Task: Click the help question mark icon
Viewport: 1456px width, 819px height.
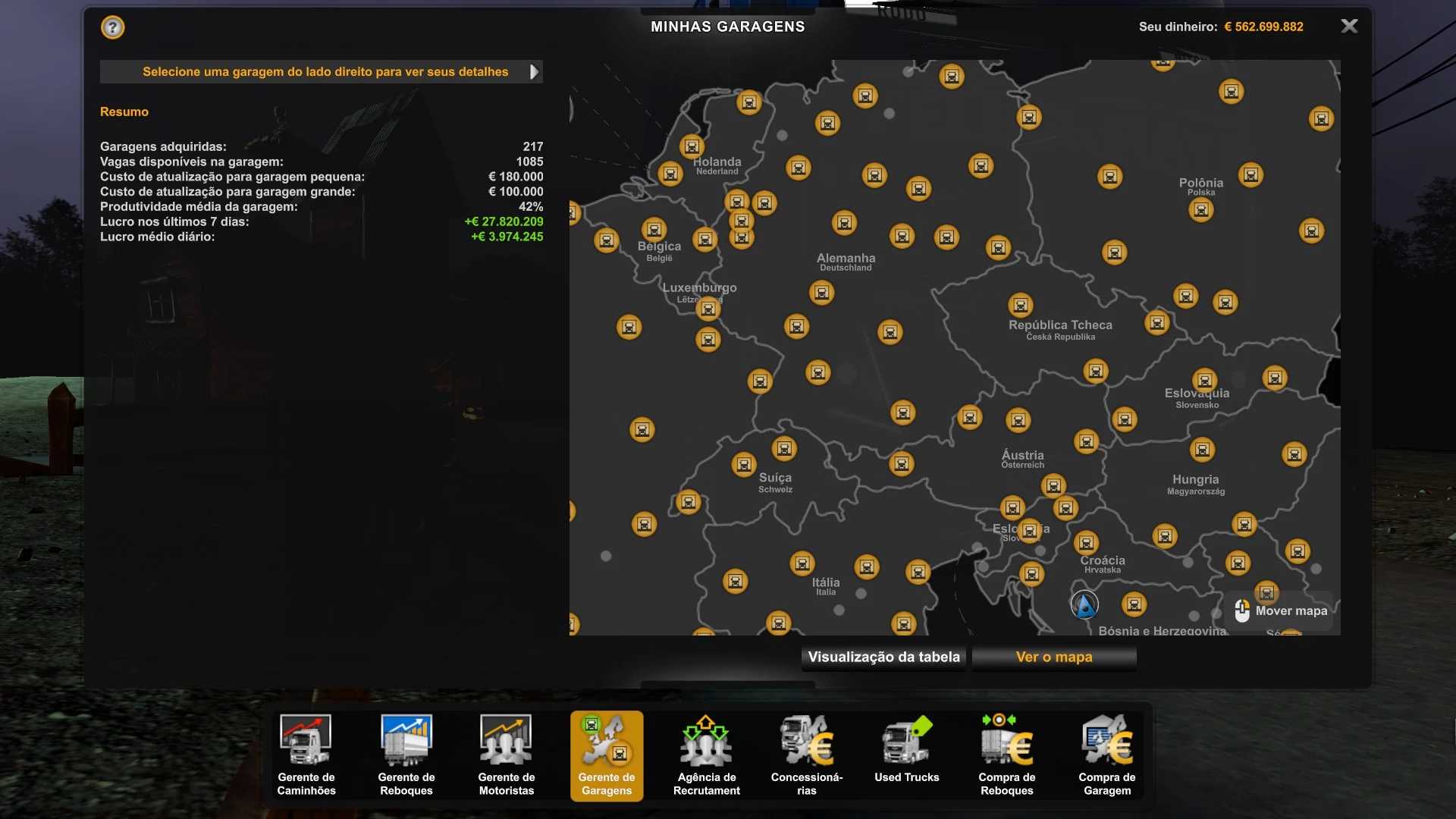Action: pyautogui.click(x=112, y=28)
